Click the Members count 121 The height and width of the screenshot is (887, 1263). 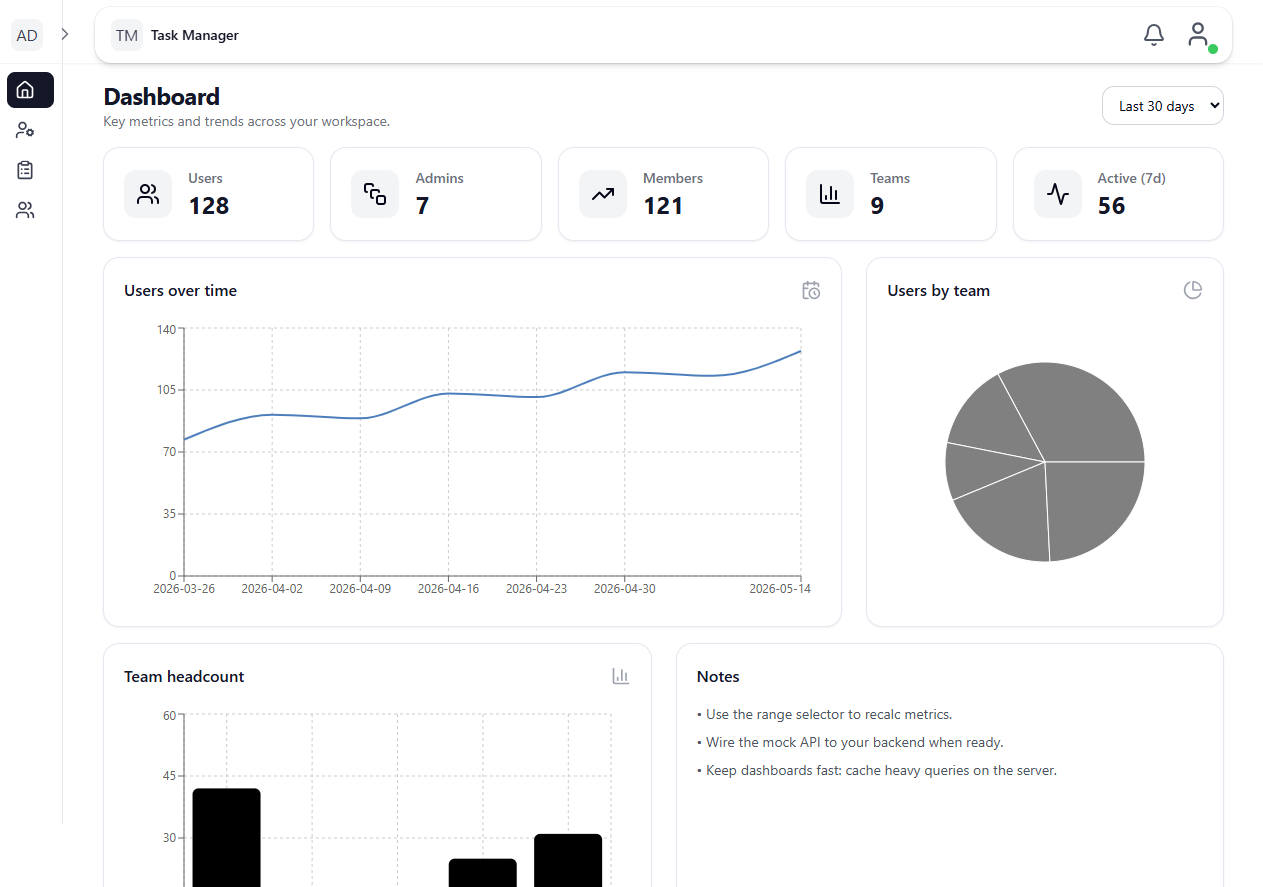tap(663, 206)
